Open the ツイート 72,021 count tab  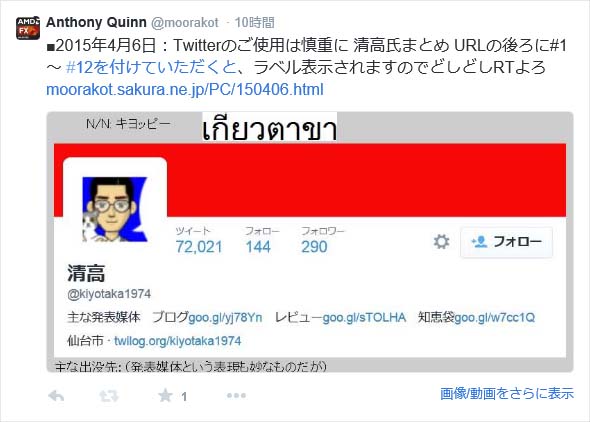199,240
